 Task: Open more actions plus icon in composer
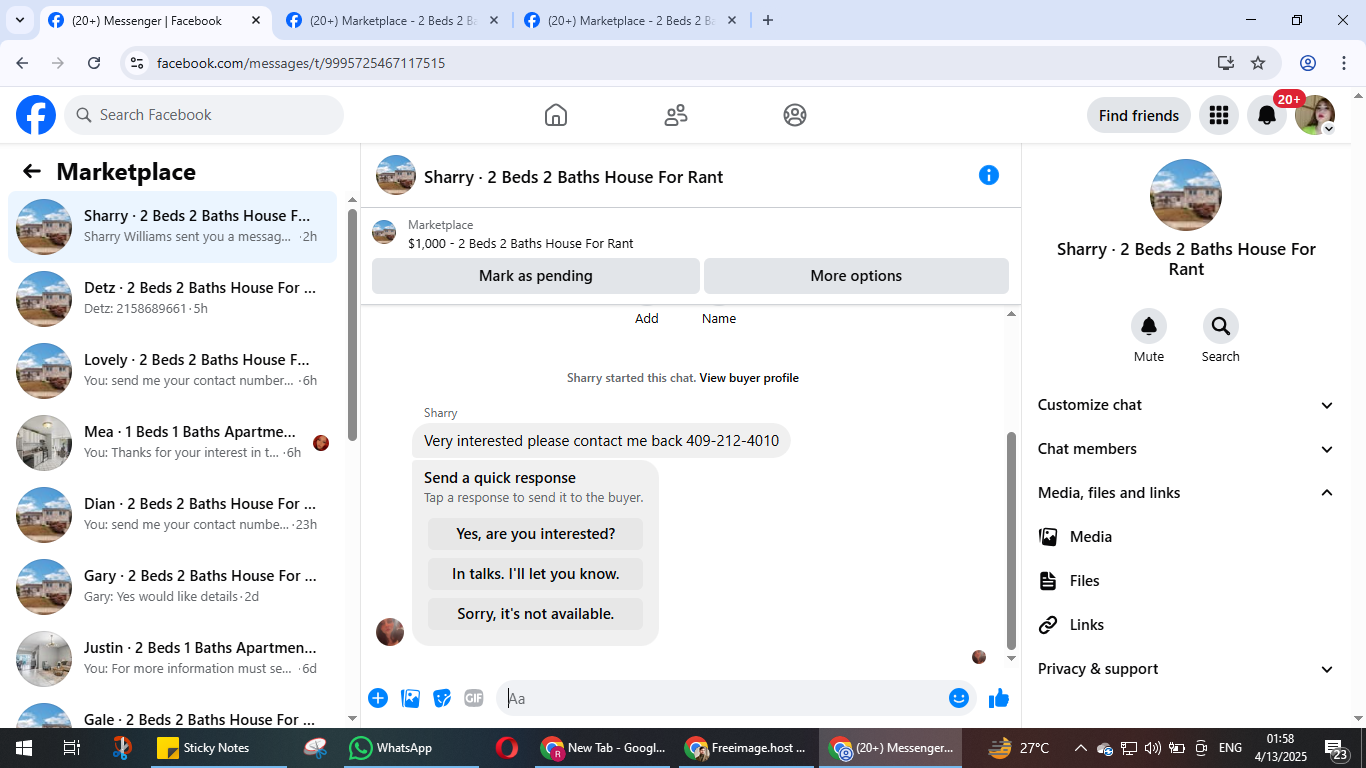click(378, 698)
